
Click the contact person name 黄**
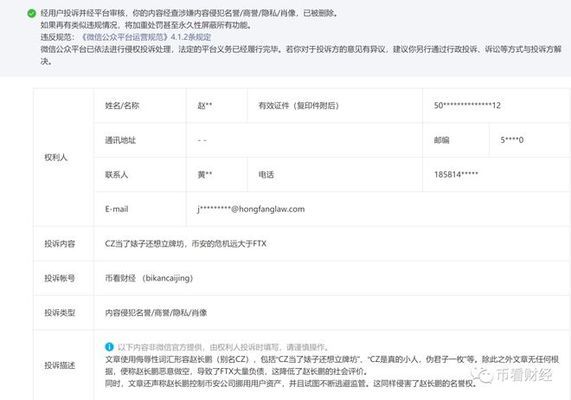(x=205, y=174)
